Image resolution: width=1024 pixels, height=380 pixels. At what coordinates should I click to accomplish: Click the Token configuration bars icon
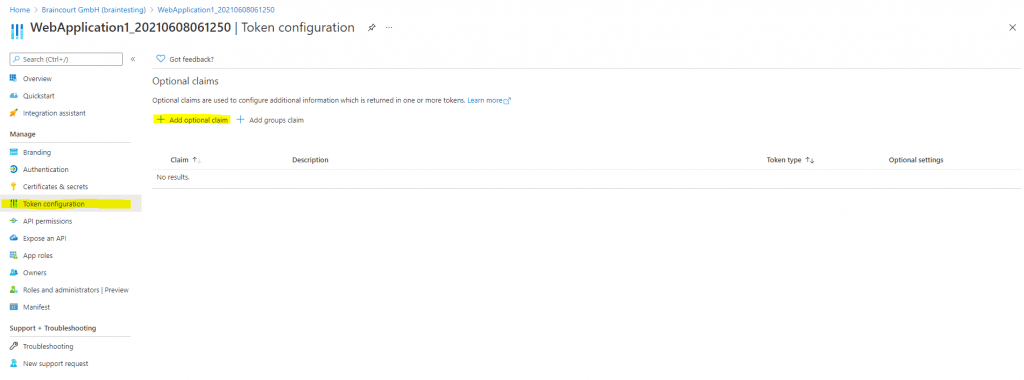click(14, 204)
